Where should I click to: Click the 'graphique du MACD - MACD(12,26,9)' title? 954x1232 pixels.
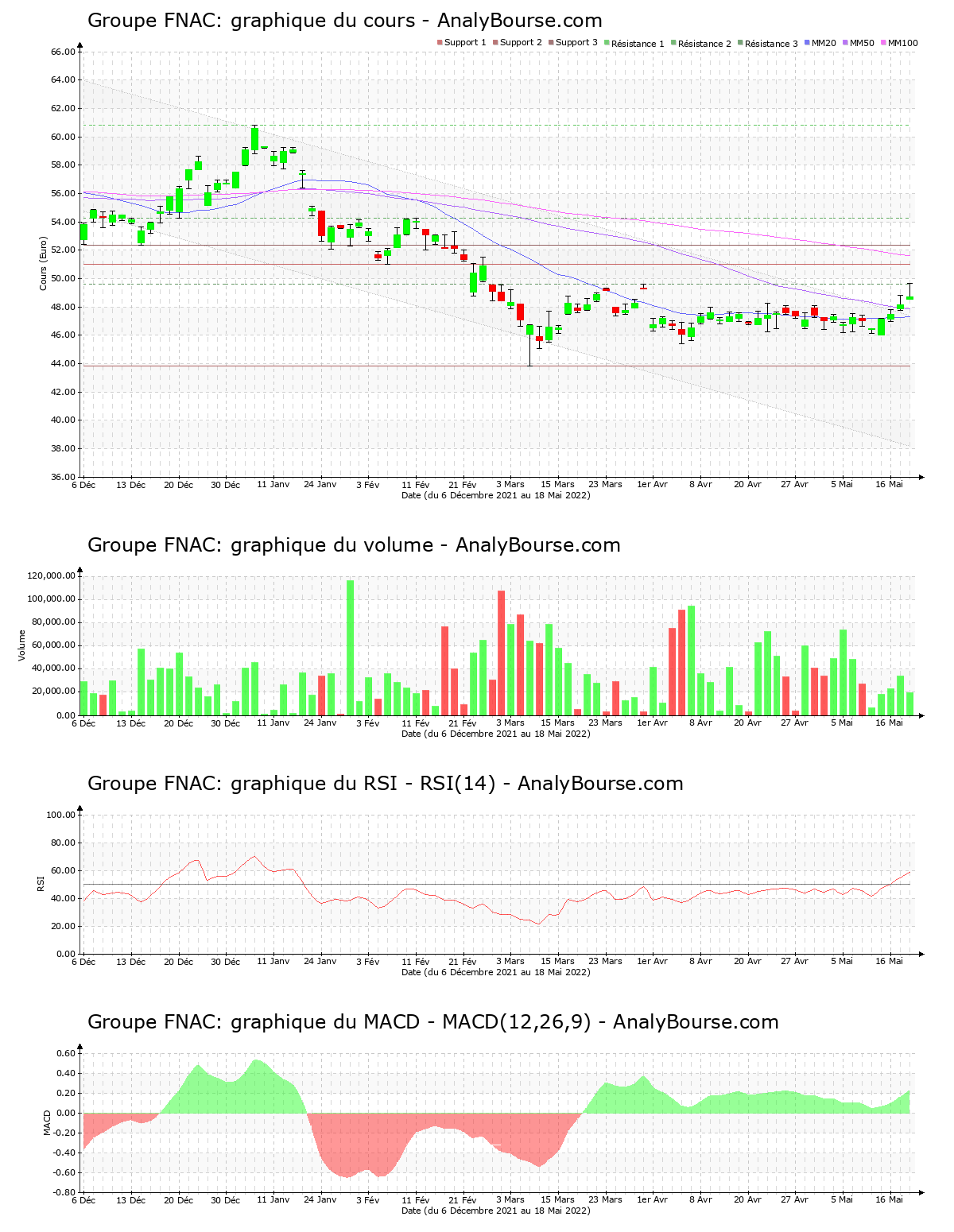(x=433, y=1022)
